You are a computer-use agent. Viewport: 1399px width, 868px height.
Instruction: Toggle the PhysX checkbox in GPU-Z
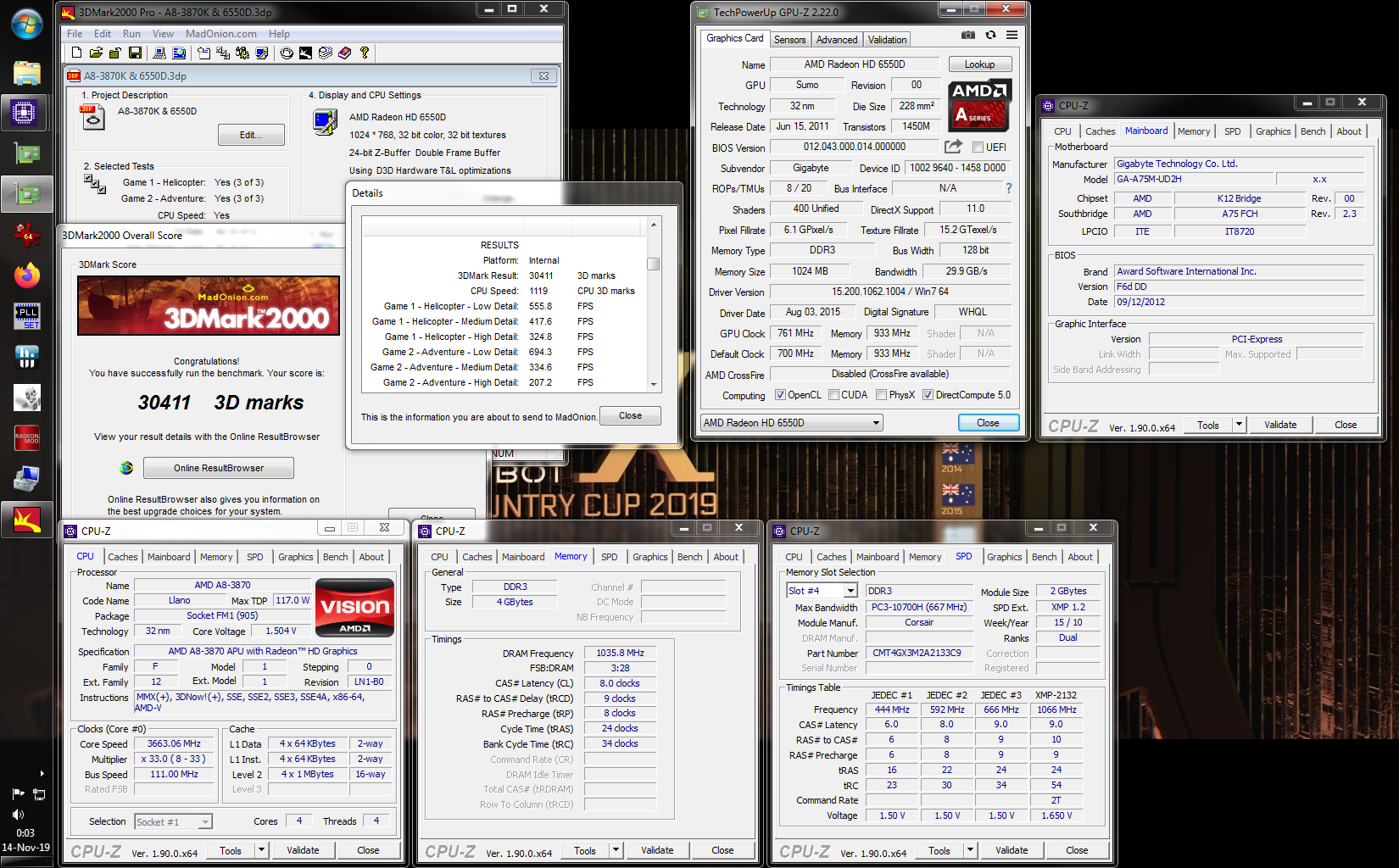click(881, 395)
